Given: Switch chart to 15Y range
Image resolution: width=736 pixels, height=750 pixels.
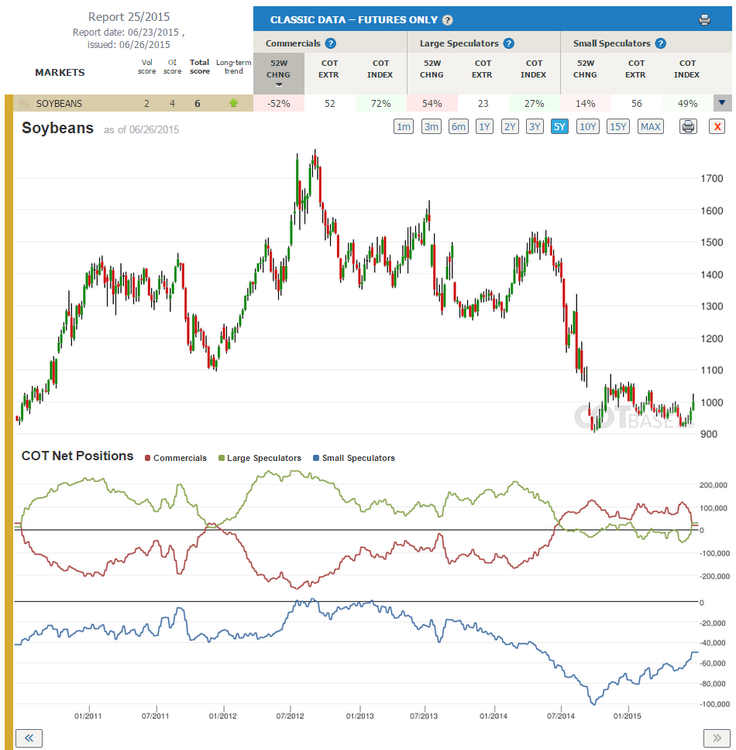Looking at the screenshot, I should pyautogui.click(x=618, y=127).
